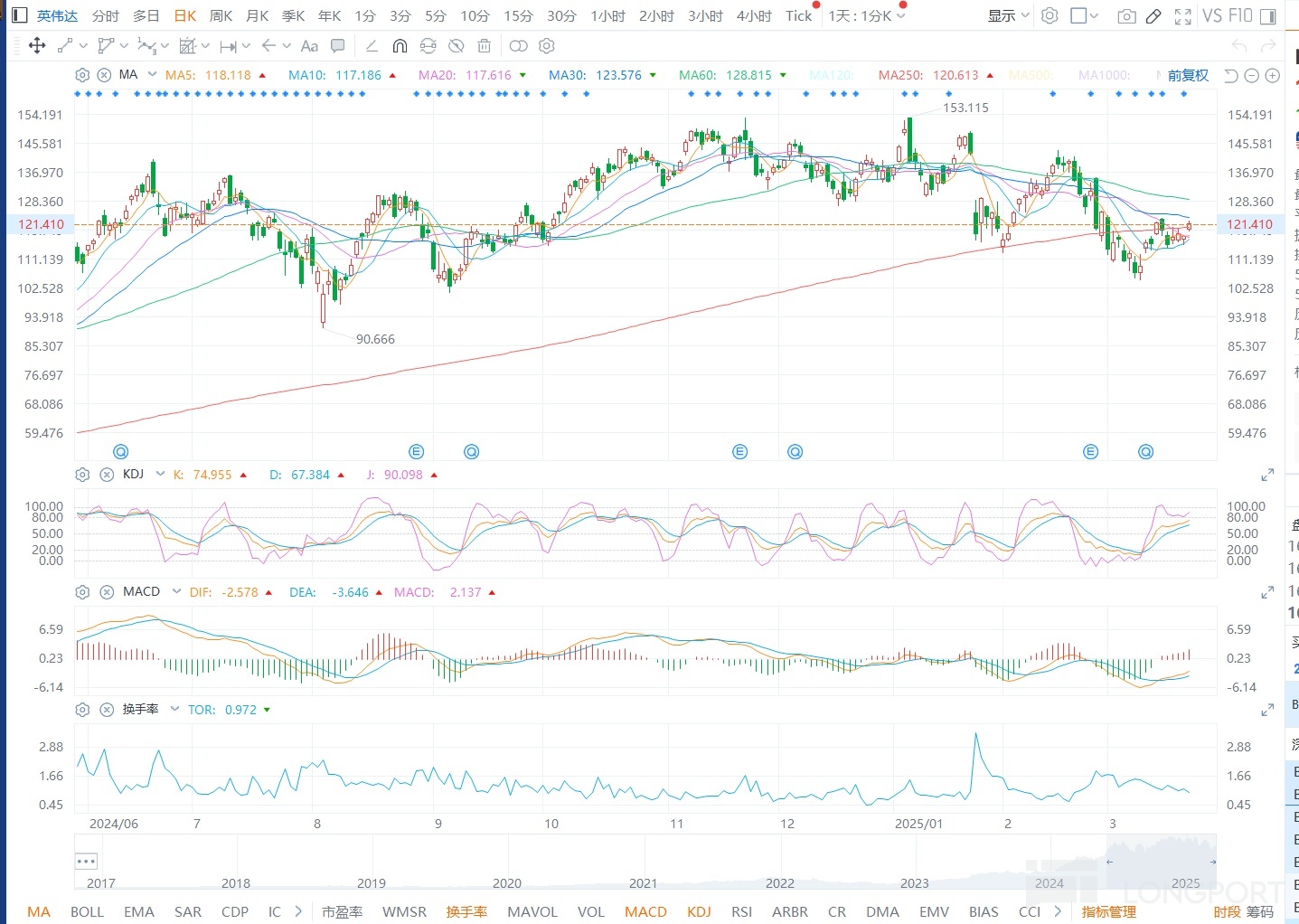This screenshot has width=1299, height=924.
Task: Click the magnet snap drawing icon
Action: pos(400,46)
